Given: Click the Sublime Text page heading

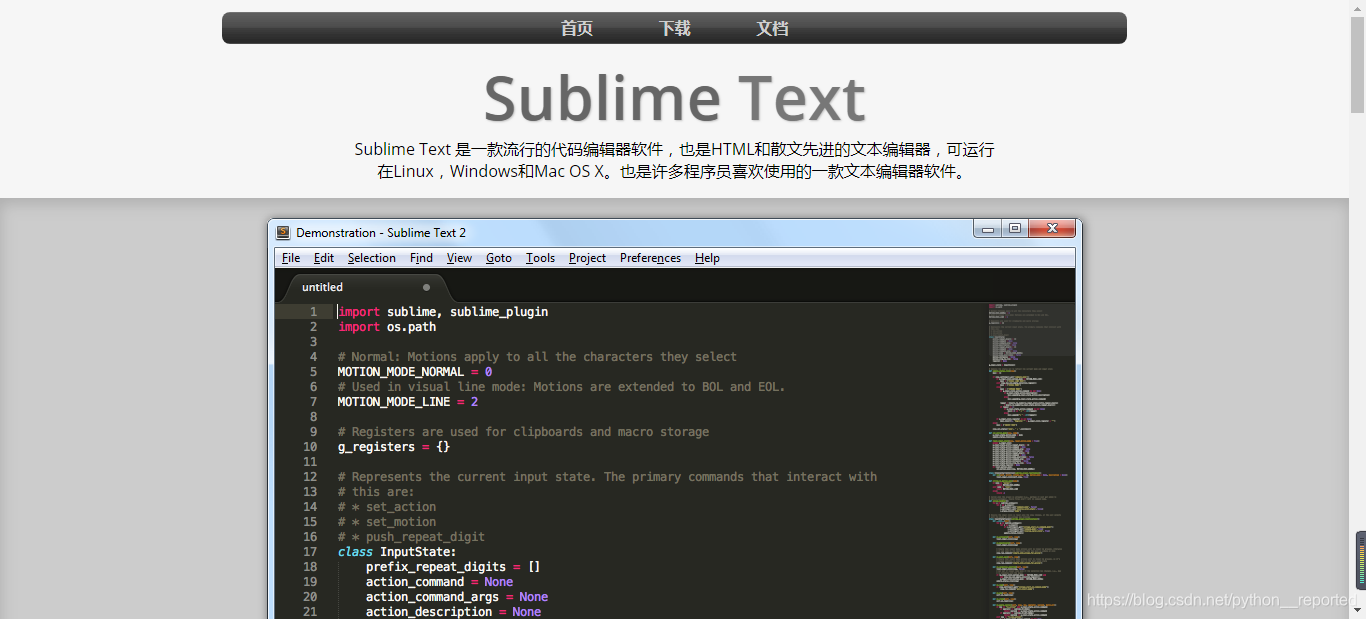Looking at the screenshot, I should click(x=674, y=98).
